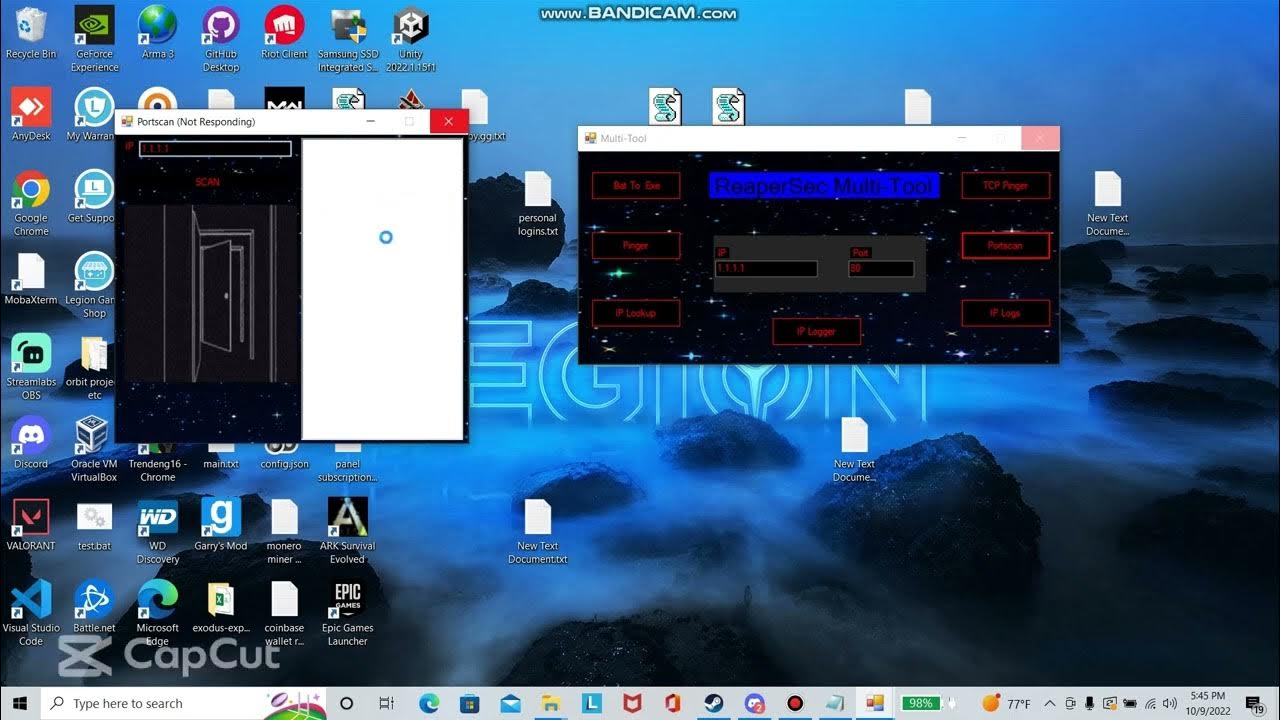Select the Google Chrome desktop icon
Image resolution: width=1280 pixels, height=720 pixels.
click(31, 203)
